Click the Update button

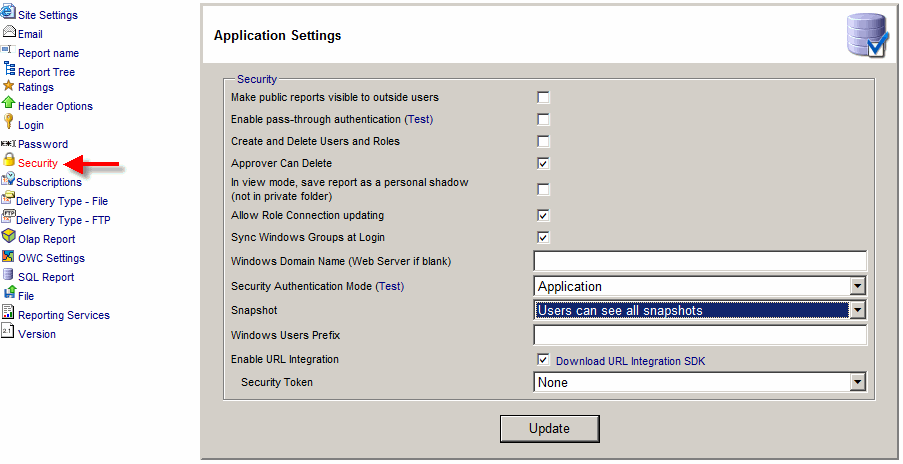pyautogui.click(x=549, y=429)
